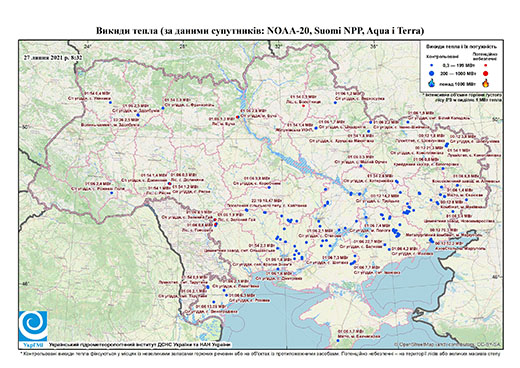Click the red fire marker near Kyiv
Screen dimensions: 520x368
coord(237,117)
